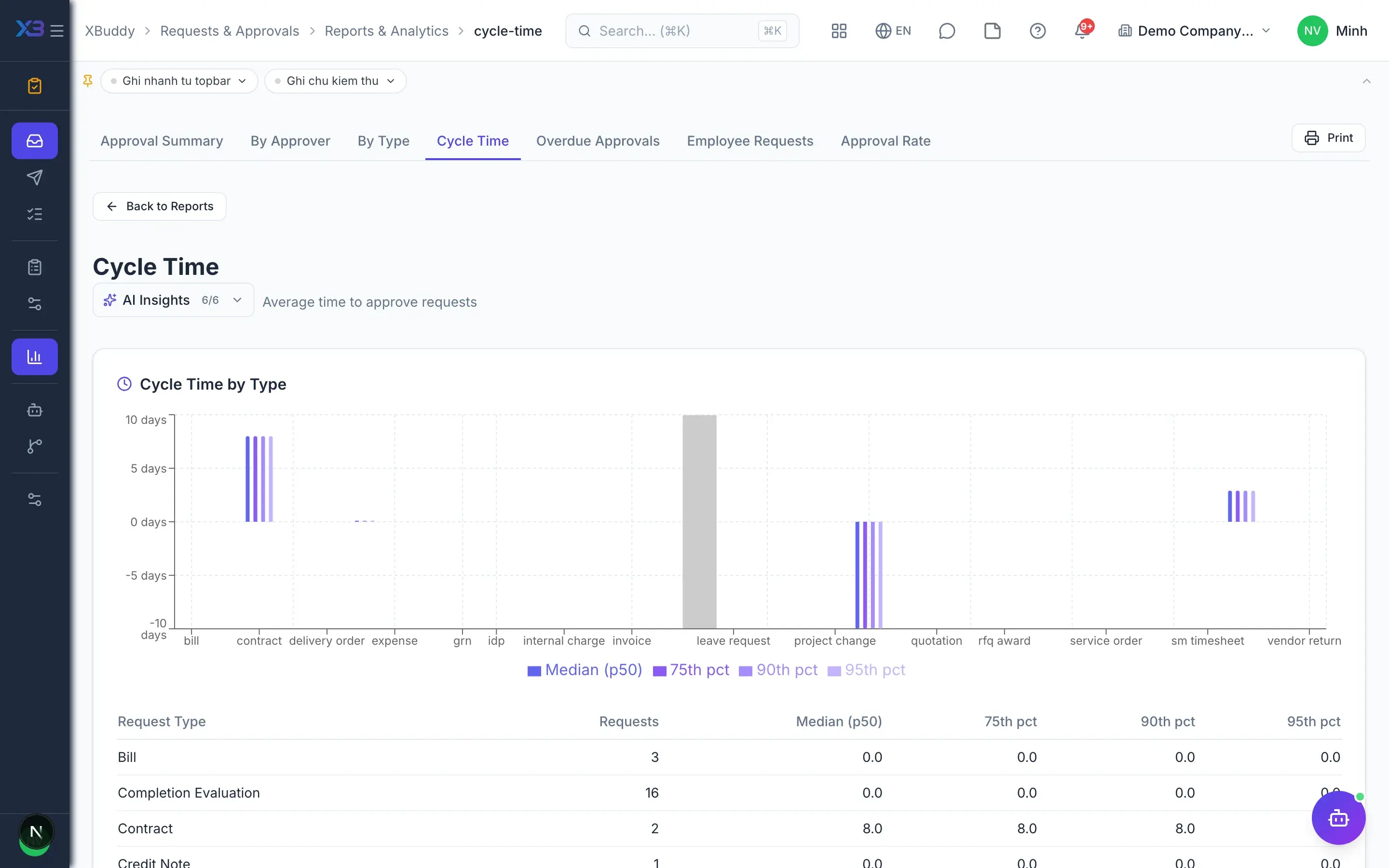1389x868 pixels.
Task: Click the Search input field
Action: click(x=682, y=30)
